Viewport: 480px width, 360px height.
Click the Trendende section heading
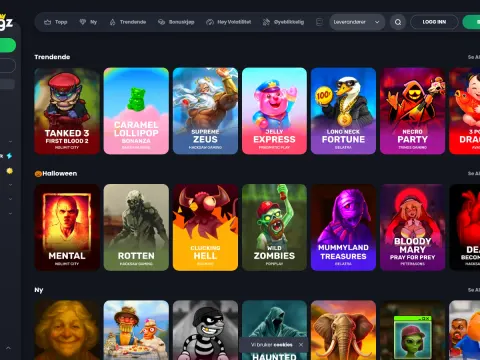[52, 57]
